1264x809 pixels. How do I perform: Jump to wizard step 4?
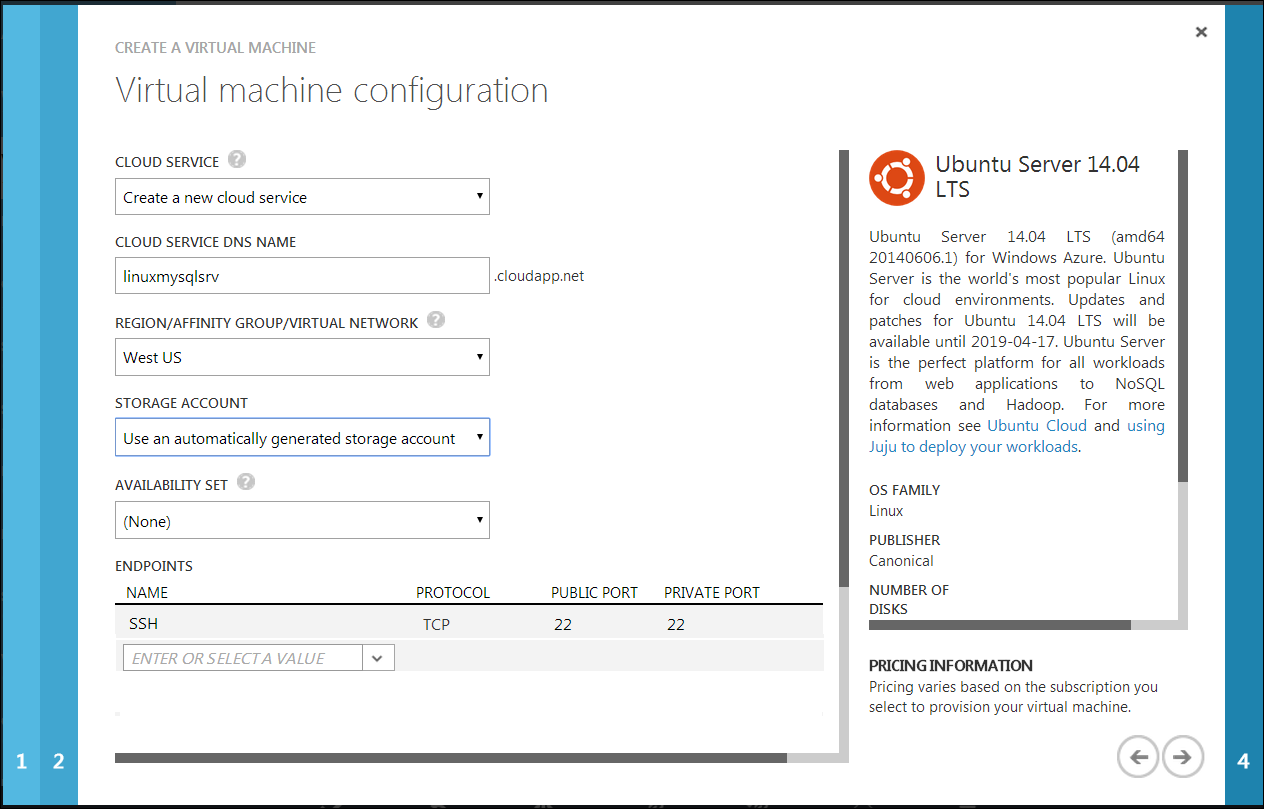1243,762
